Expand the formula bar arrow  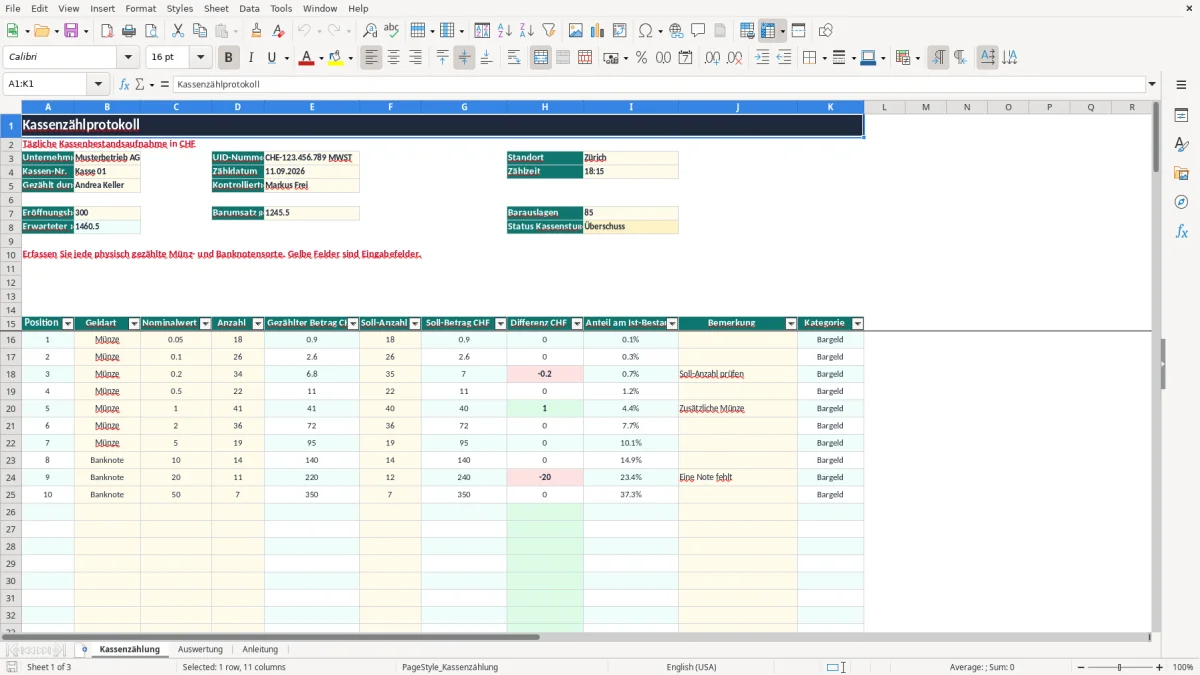[x=1152, y=84]
